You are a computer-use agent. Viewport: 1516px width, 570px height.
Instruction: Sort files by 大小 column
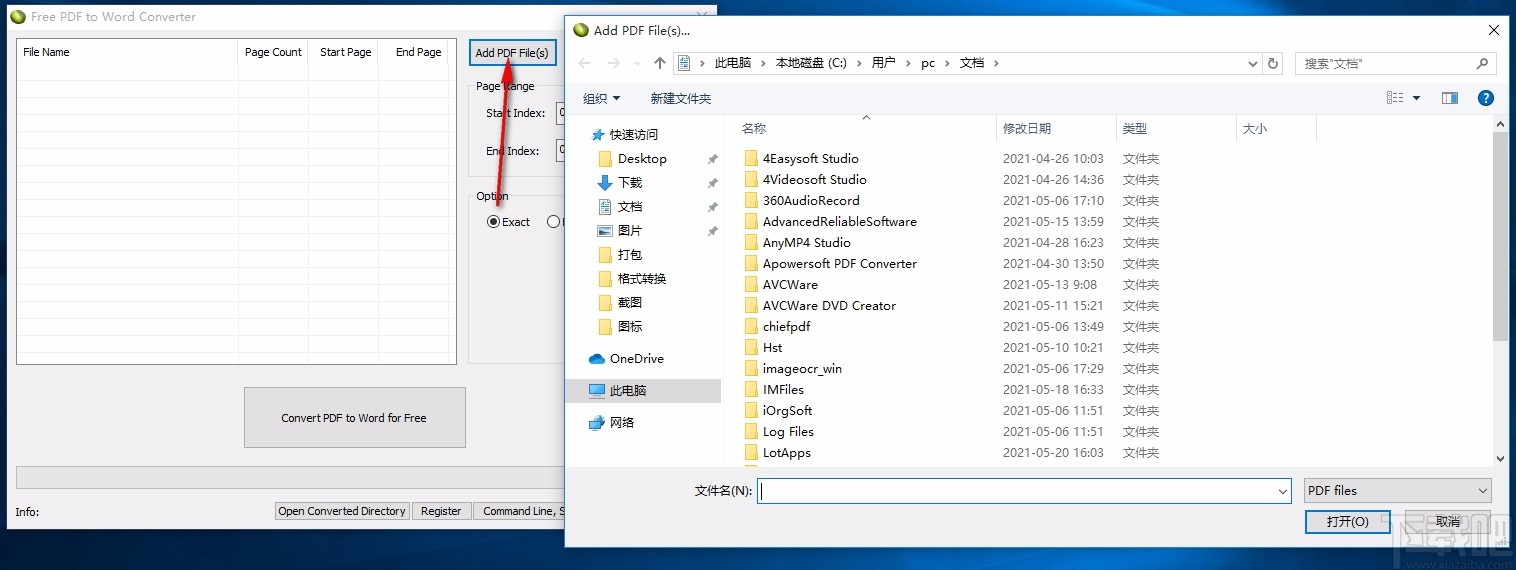click(1255, 128)
